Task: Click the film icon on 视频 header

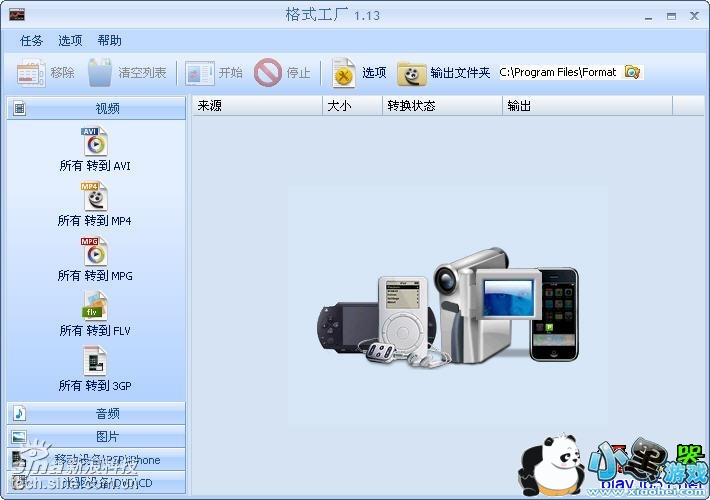Action: (x=19, y=108)
